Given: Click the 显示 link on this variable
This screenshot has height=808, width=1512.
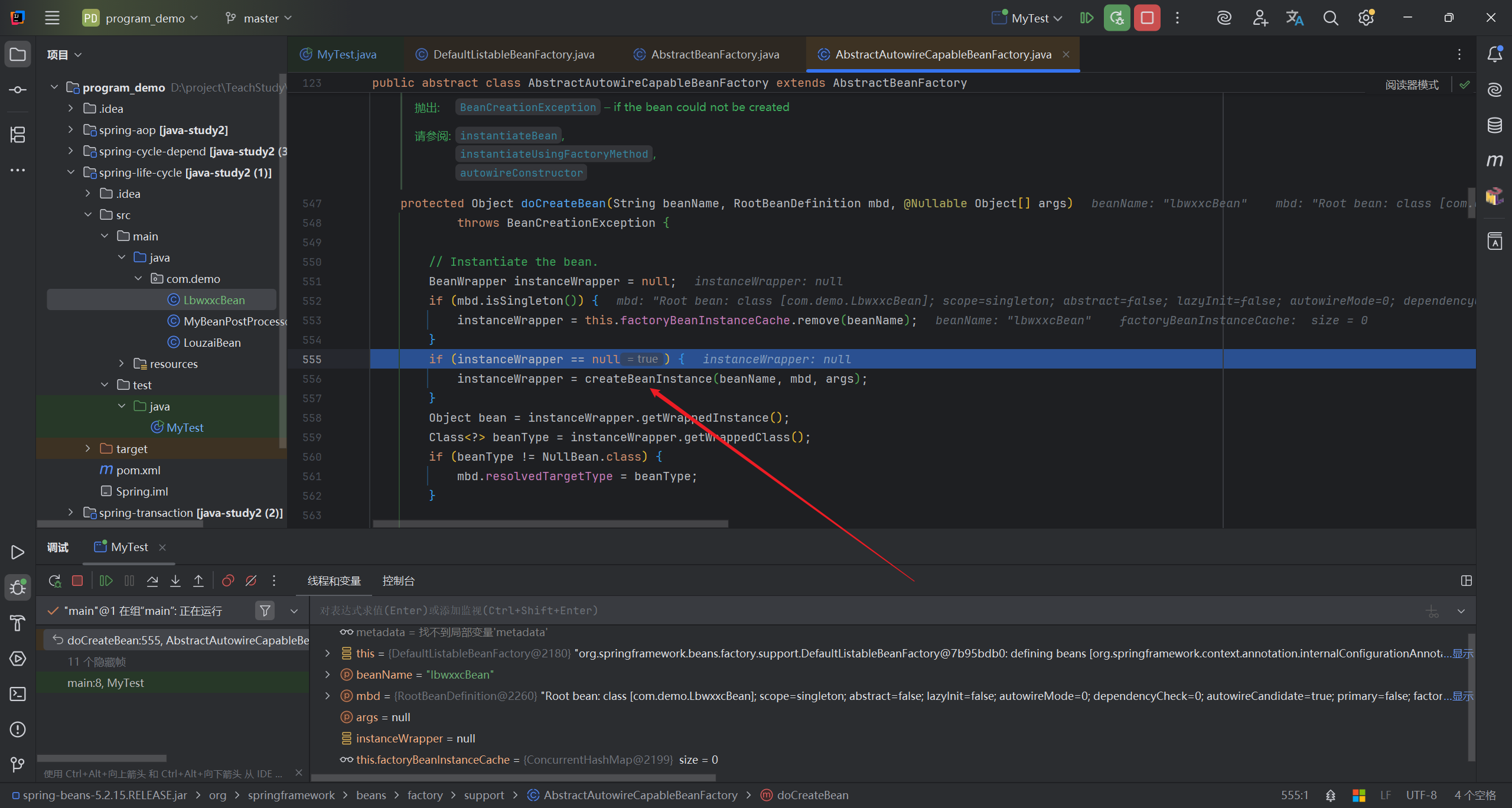Looking at the screenshot, I should [1463, 653].
